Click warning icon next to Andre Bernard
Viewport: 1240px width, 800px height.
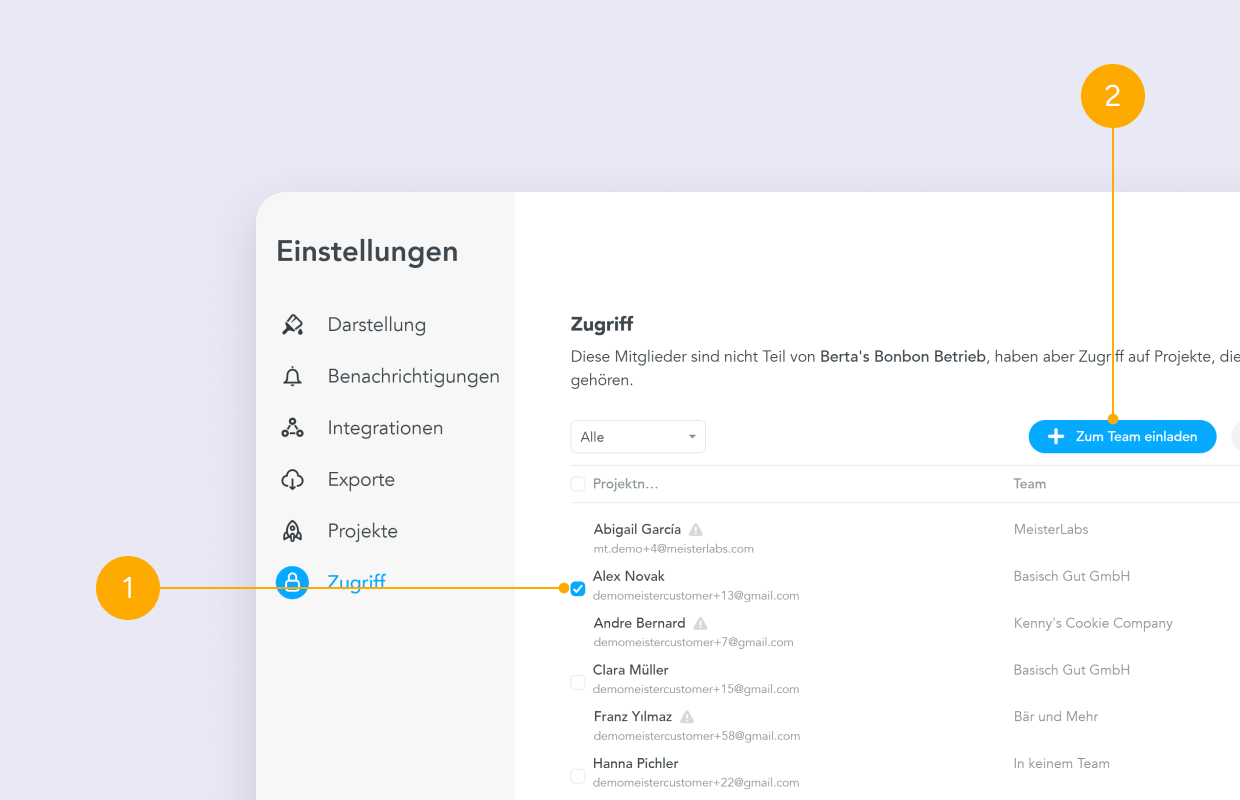[700, 623]
